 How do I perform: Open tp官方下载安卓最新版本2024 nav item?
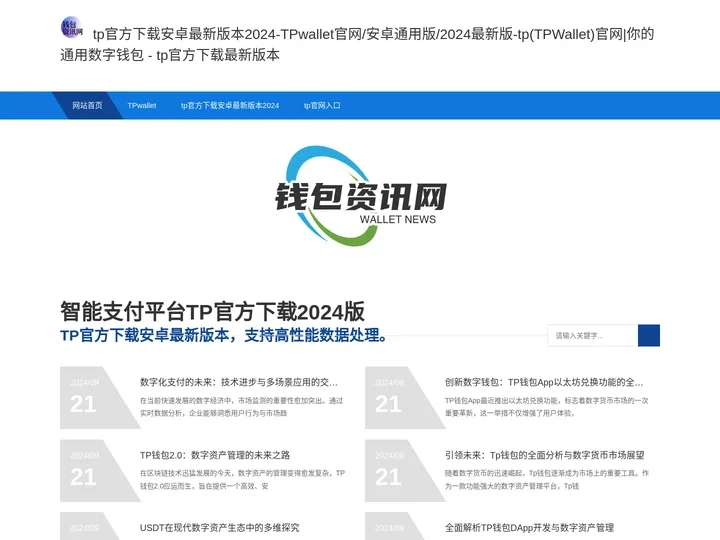coord(230,106)
